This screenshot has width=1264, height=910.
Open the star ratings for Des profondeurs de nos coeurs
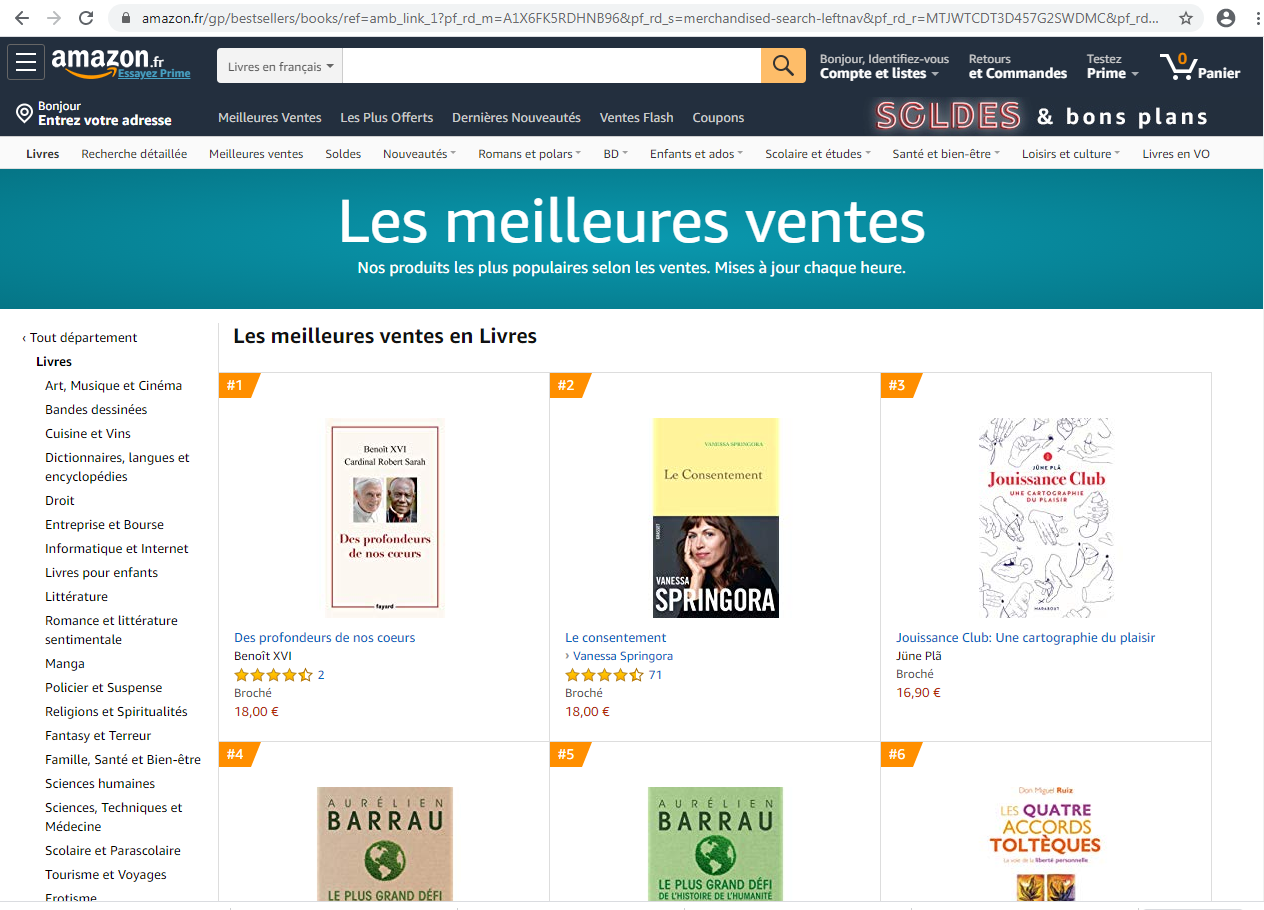click(273, 675)
